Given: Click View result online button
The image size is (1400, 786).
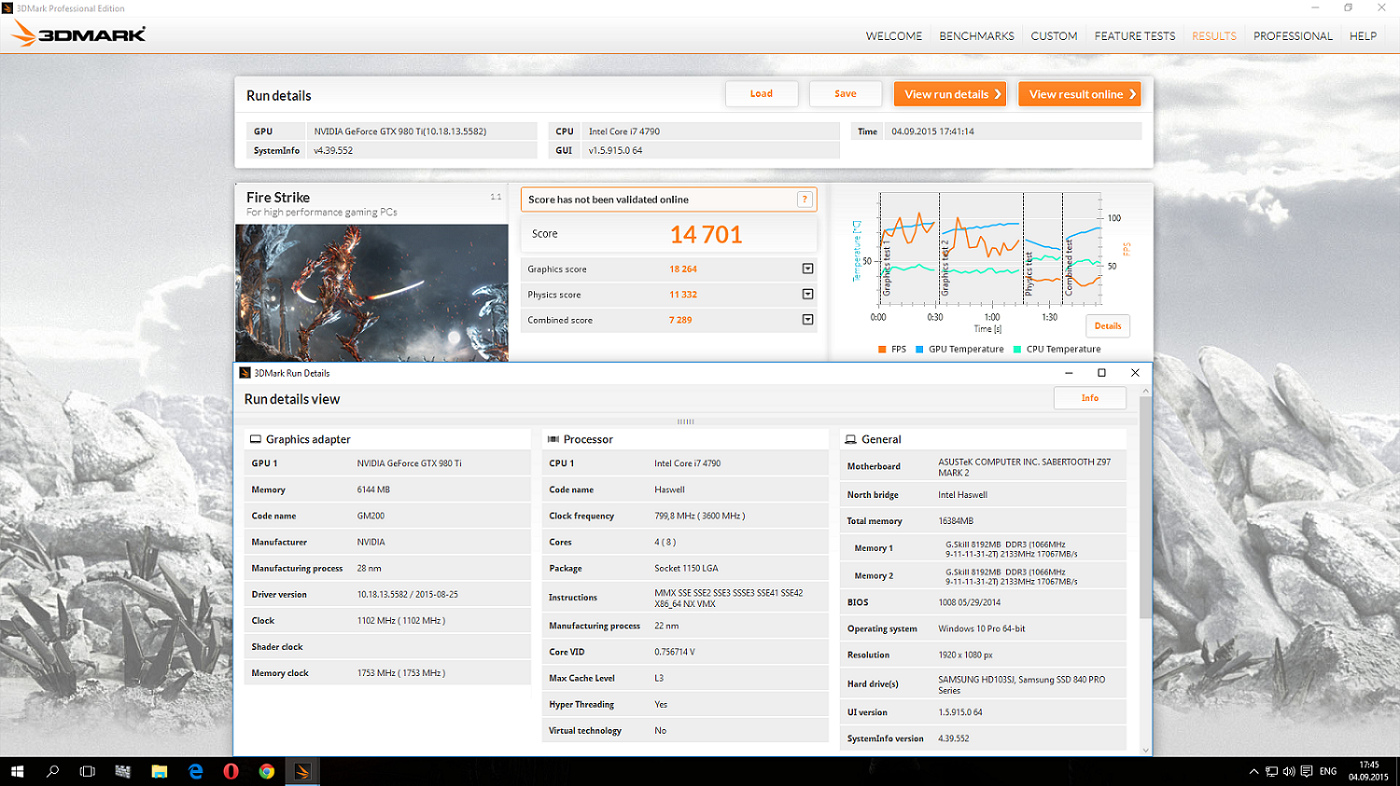Looking at the screenshot, I should [x=1080, y=94].
